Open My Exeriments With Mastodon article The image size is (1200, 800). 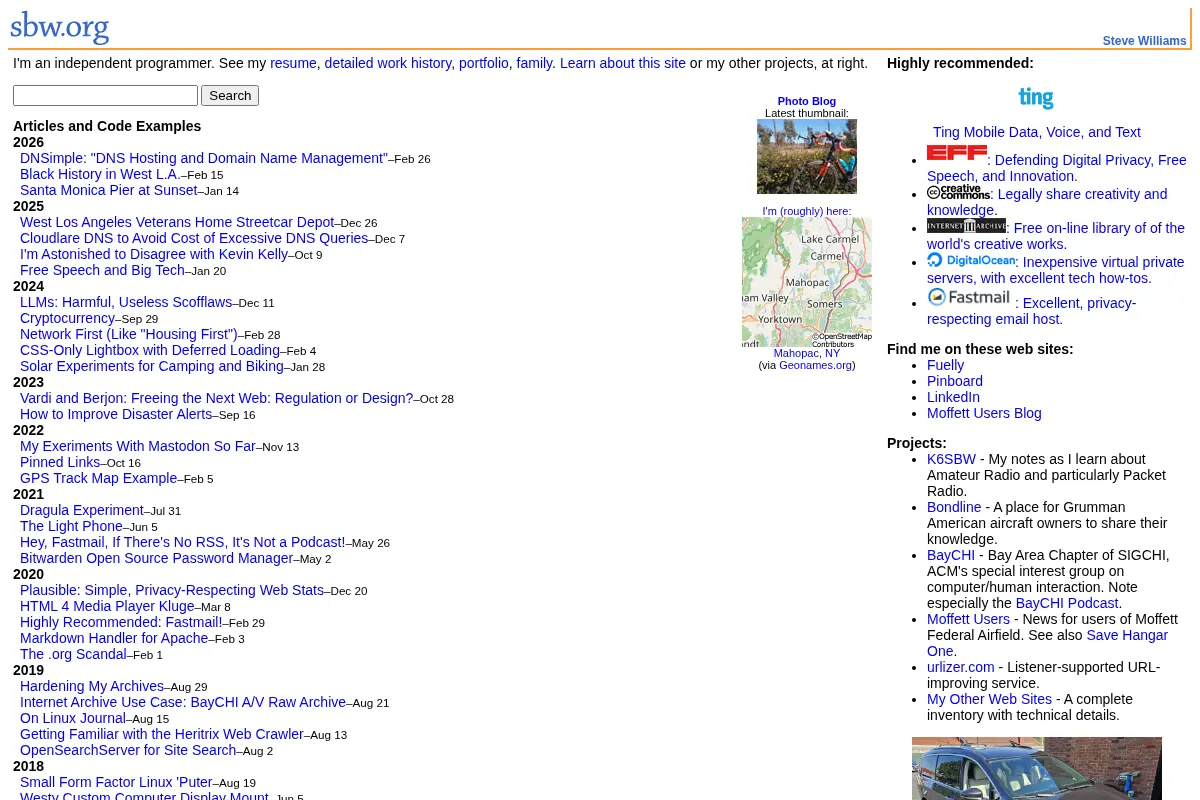pos(138,446)
